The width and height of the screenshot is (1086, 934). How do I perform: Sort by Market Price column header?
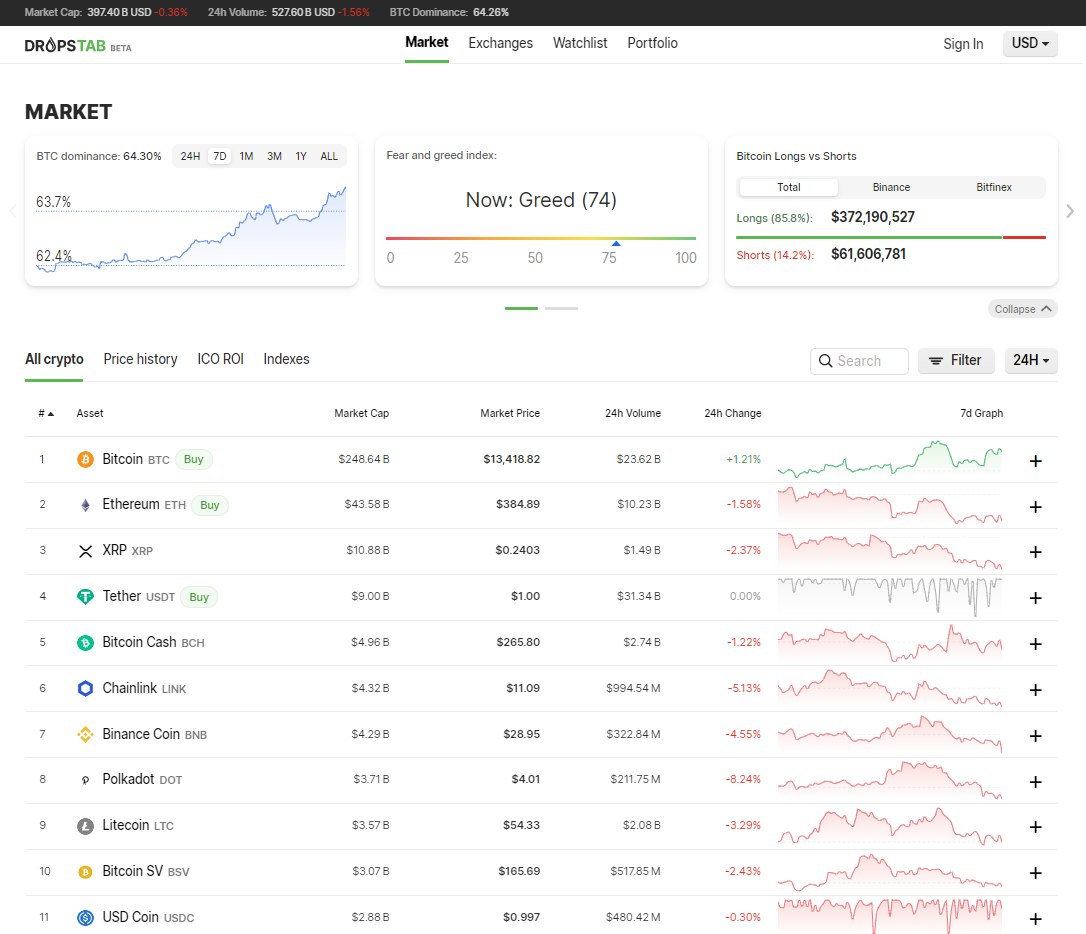point(510,413)
